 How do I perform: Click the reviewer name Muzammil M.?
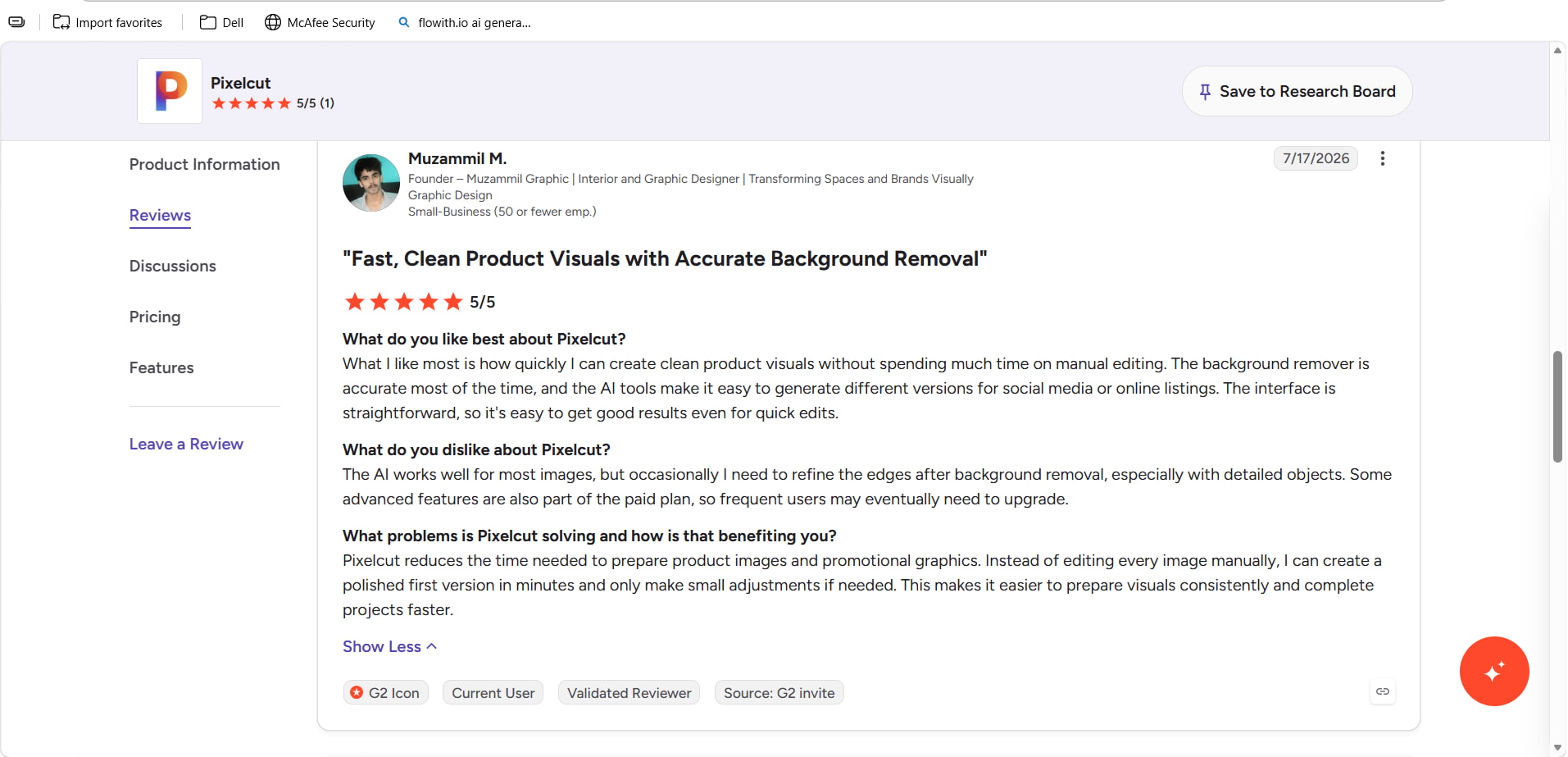(457, 158)
